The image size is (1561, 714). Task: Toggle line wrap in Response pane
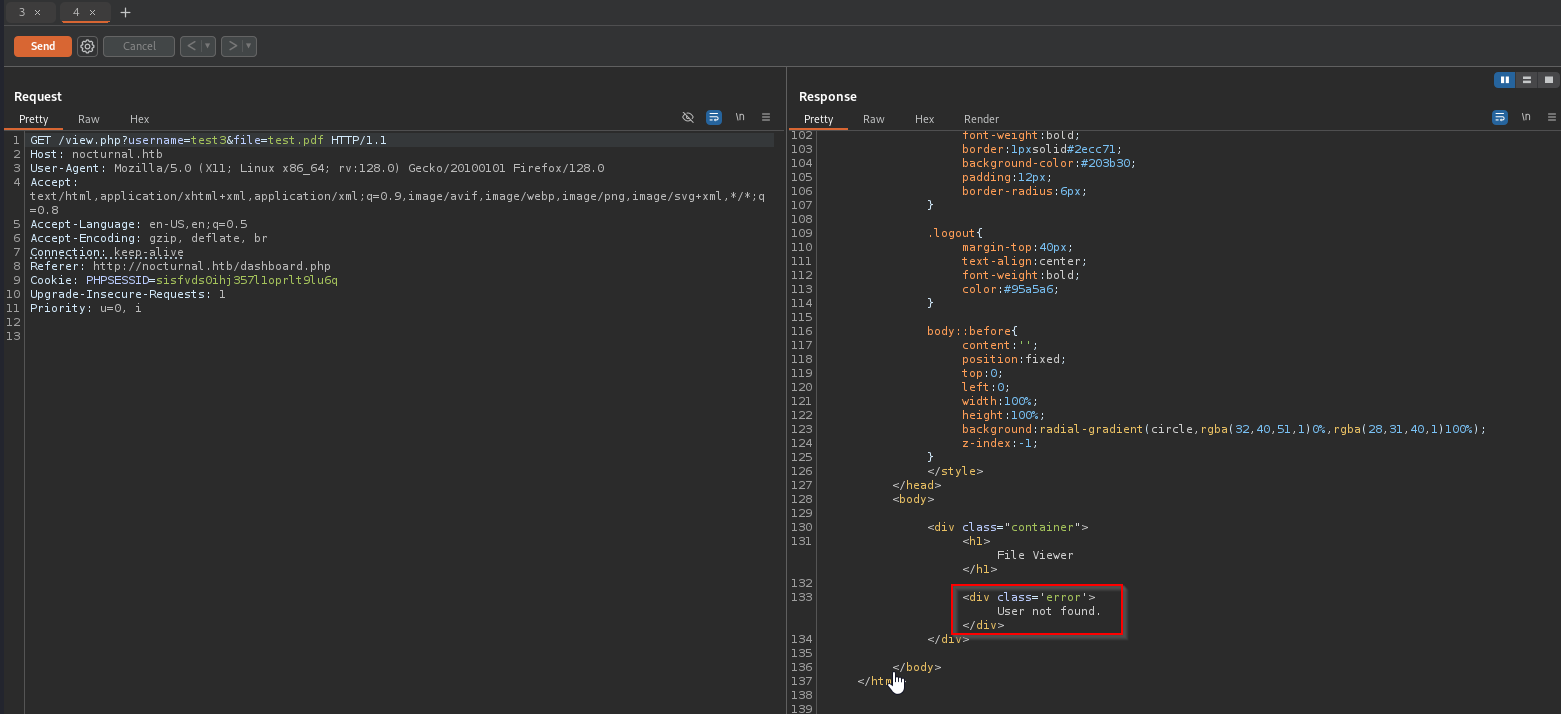tap(1500, 117)
